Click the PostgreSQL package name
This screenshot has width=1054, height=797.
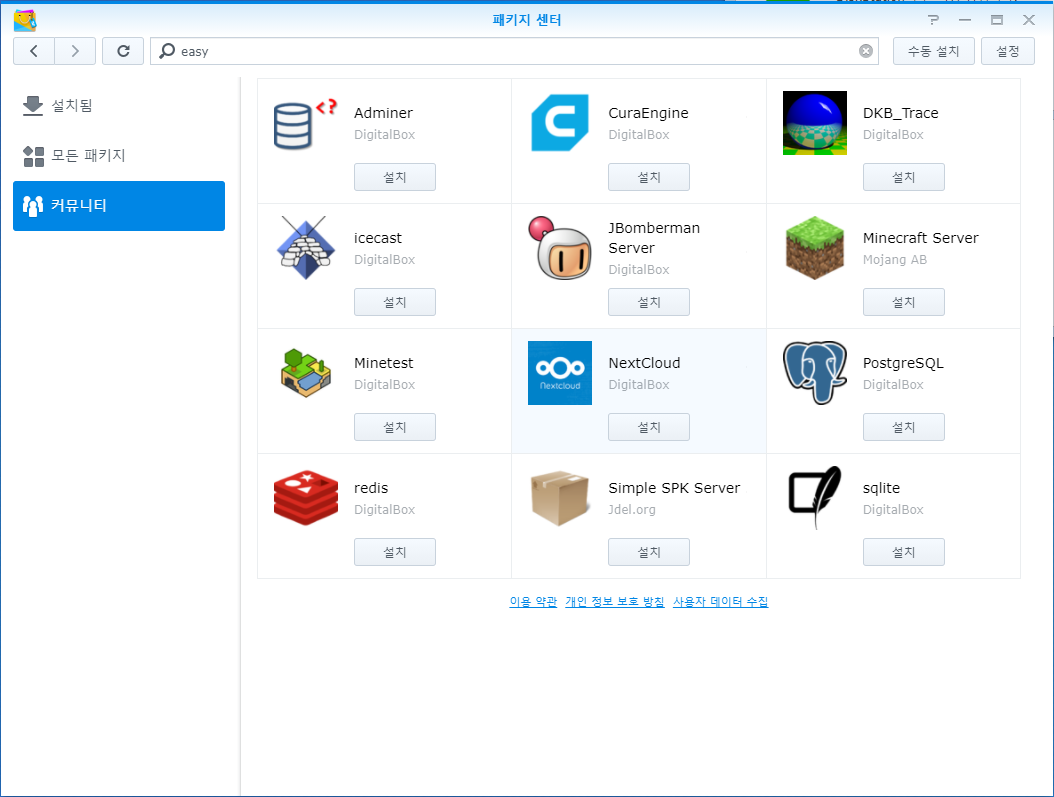tap(903, 363)
